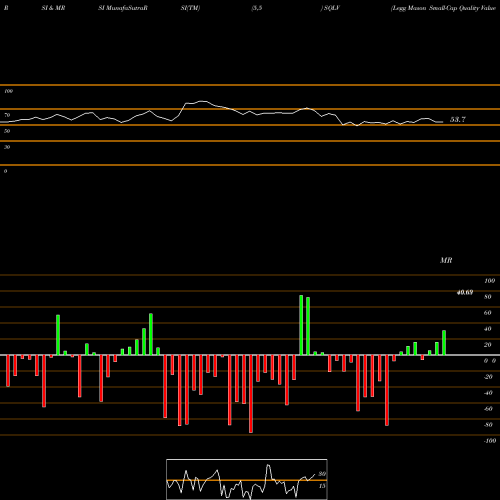Click the "30" level label on RSI chart
Screen dimensions: 500x500
pos(7,147)
